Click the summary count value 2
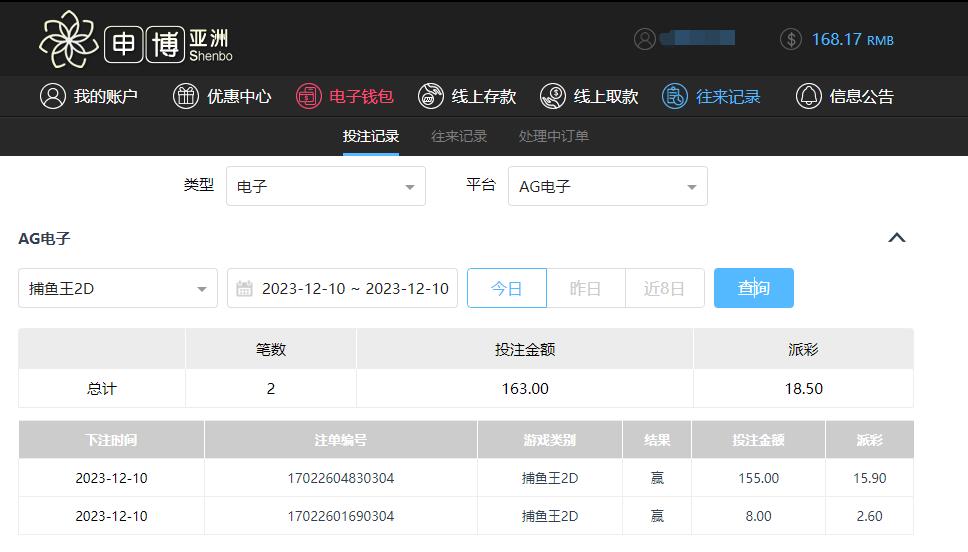This screenshot has width=968, height=552. [271, 388]
